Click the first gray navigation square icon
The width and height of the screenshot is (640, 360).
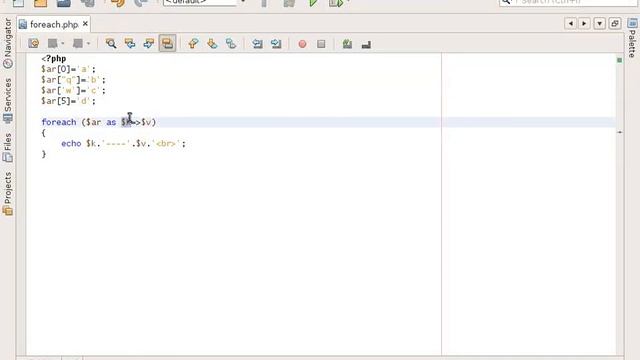pos(53,43)
